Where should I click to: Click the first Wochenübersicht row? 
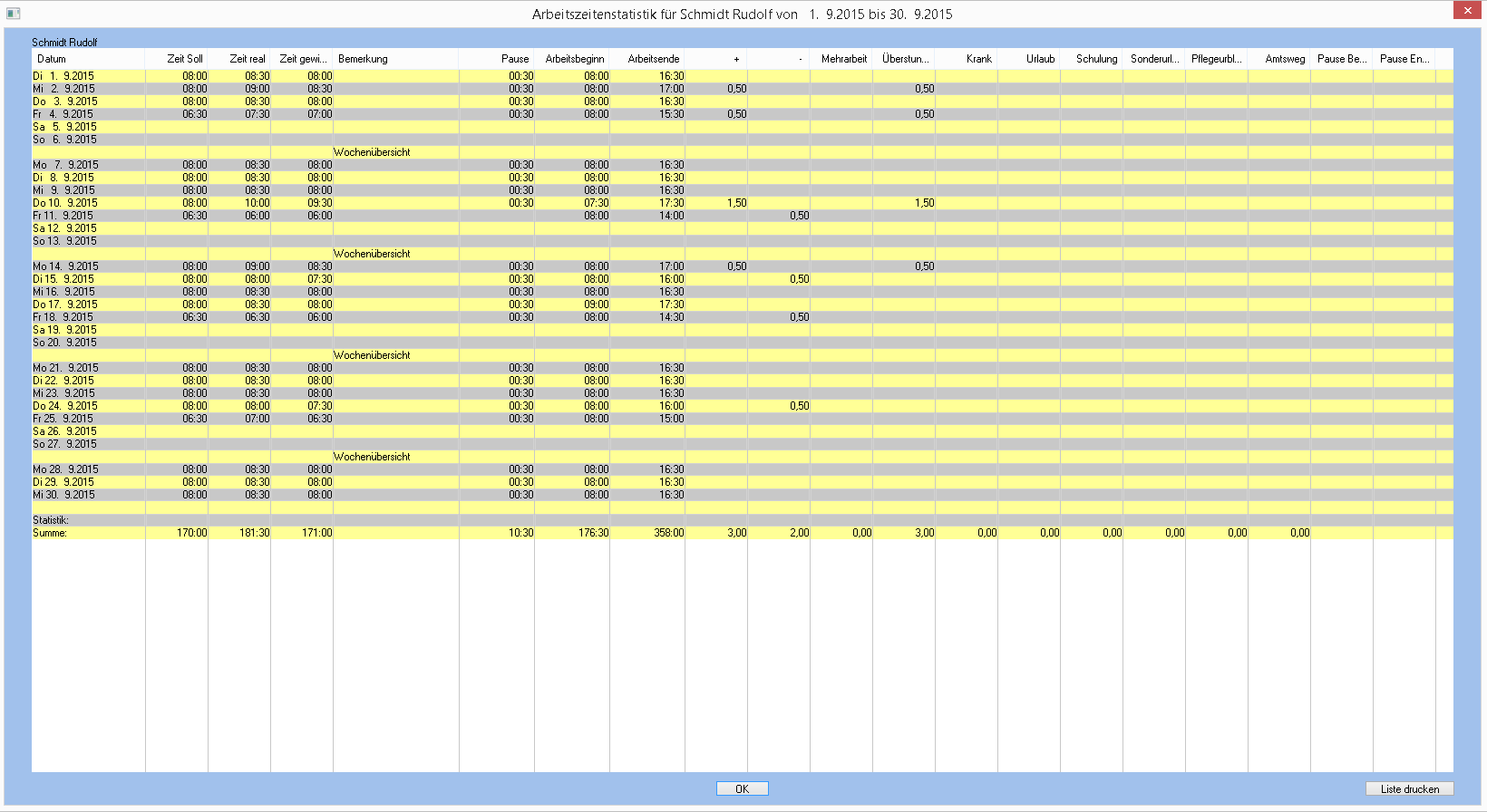point(372,152)
